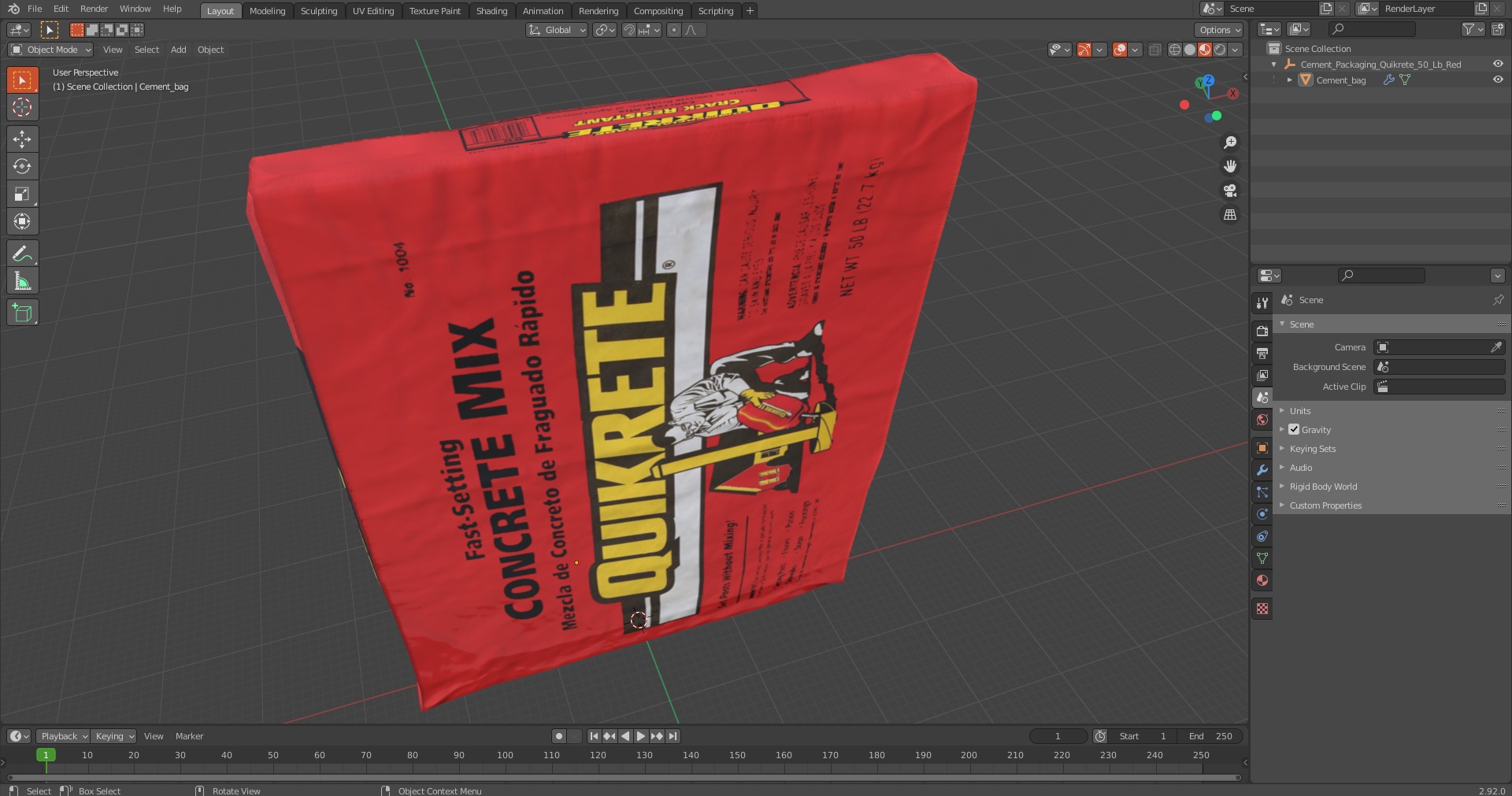Expand the Audio panel

click(1300, 468)
